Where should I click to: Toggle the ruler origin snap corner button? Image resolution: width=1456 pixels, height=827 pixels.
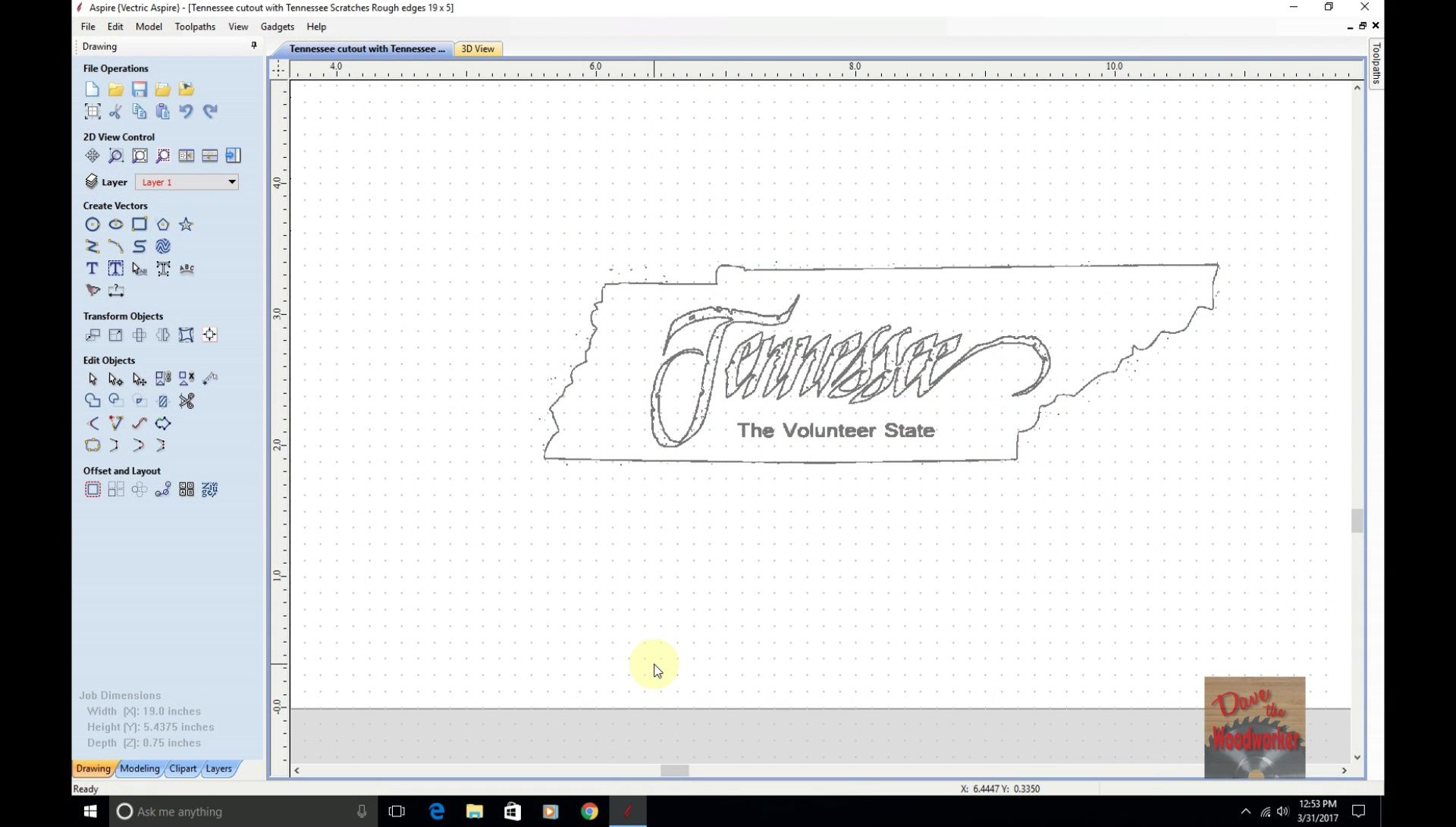pyautogui.click(x=278, y=69)
